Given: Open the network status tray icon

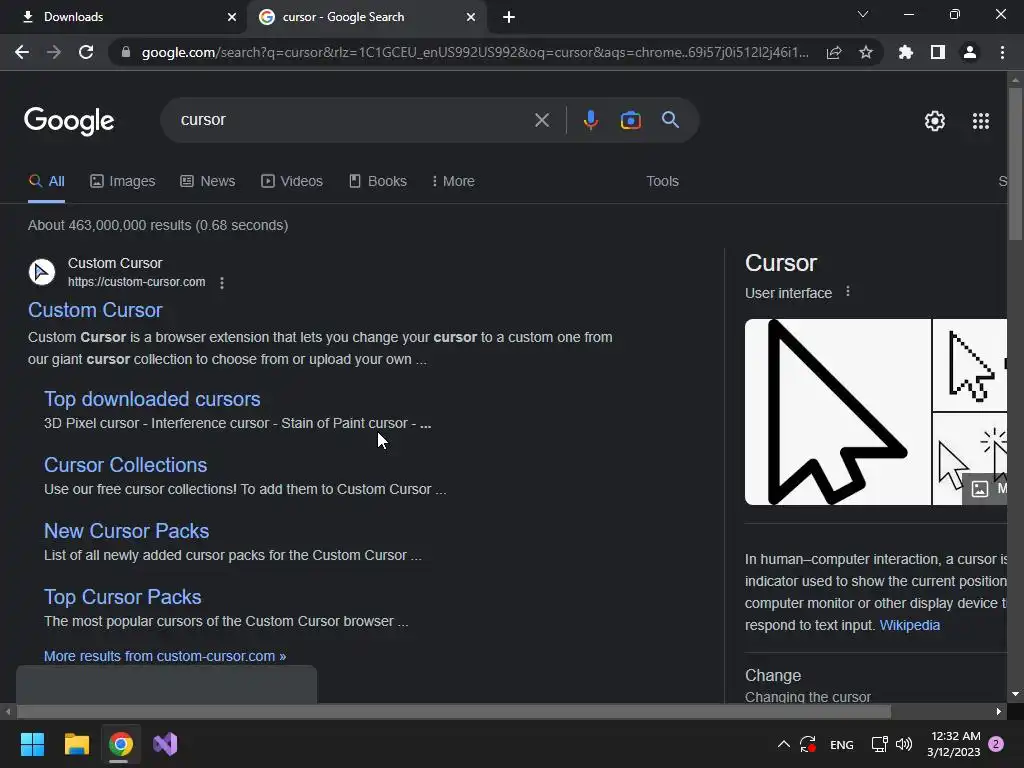Looking at the screenshot, I should click(x=879, y=744).
